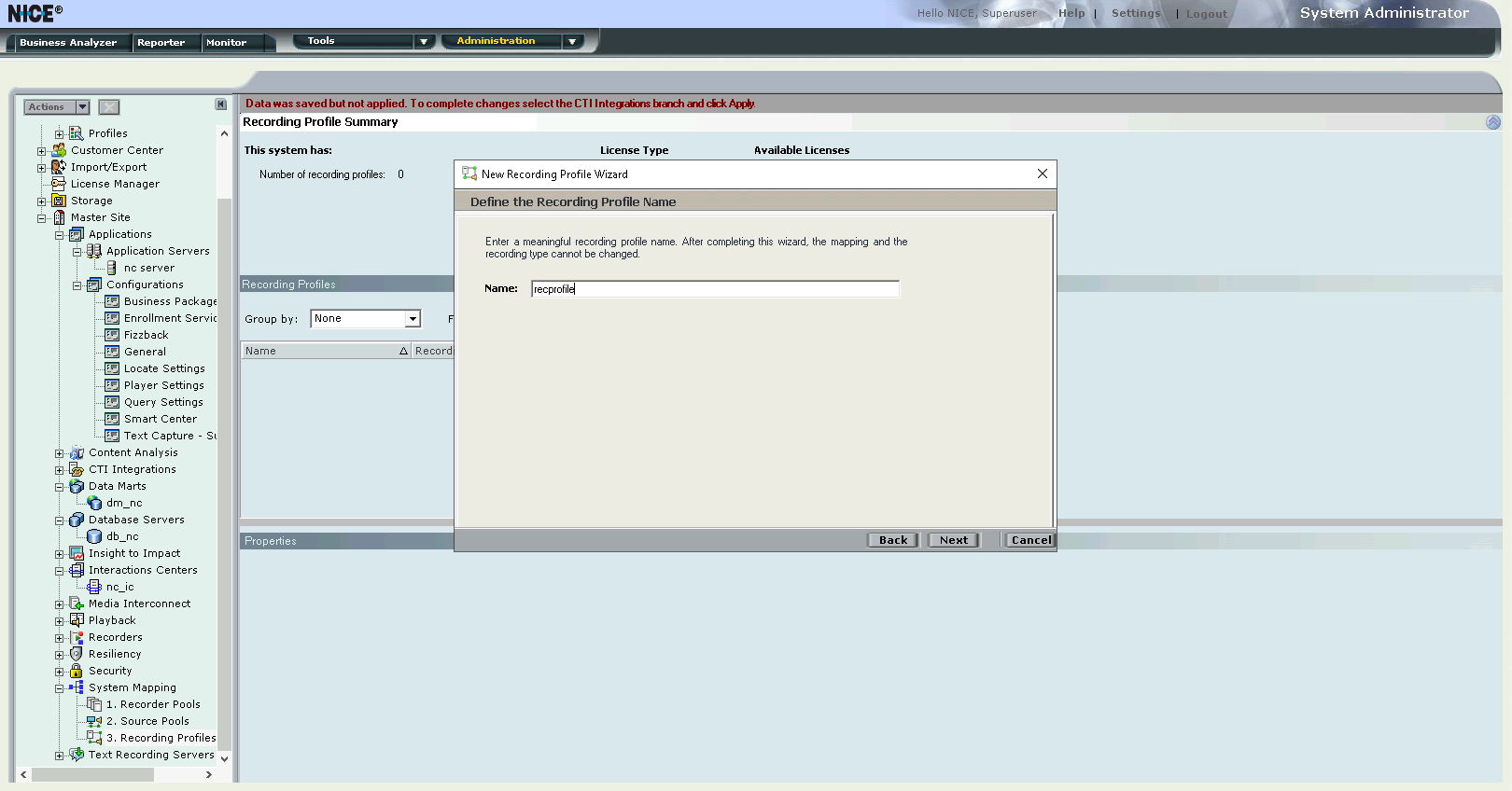1512x791 pixels.
Task: Expand the Customer Center tree node
Action: point(41,151)
